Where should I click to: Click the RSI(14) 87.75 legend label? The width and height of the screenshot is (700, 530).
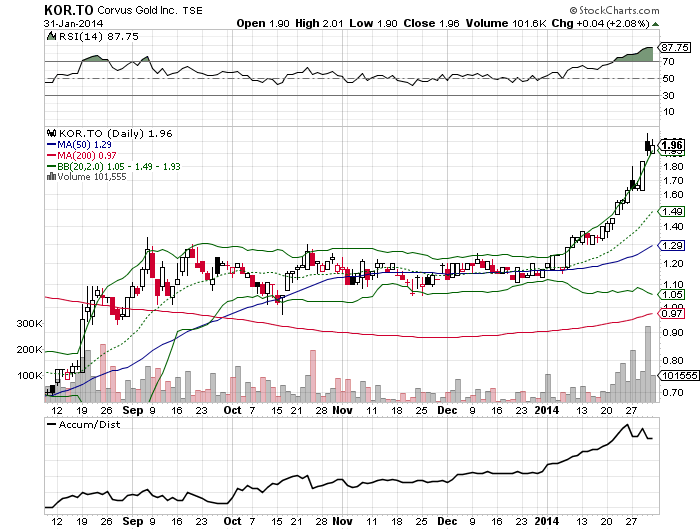(99, 37)
